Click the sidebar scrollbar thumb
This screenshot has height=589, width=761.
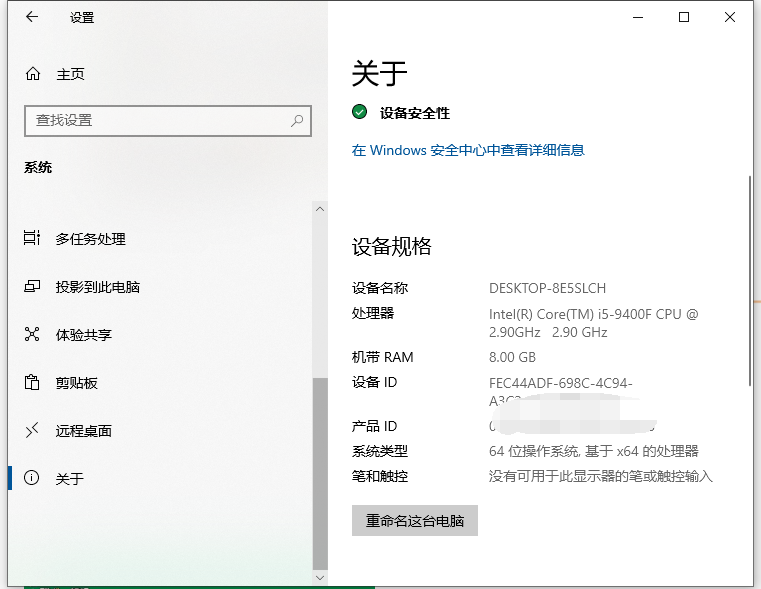[320, 470]
